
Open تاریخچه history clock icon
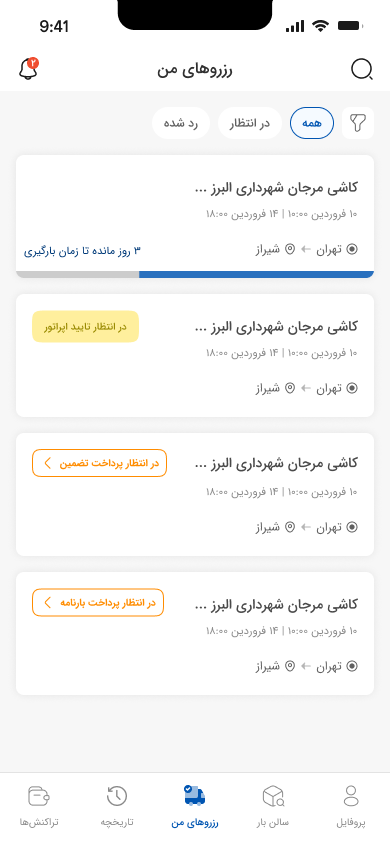117,796
